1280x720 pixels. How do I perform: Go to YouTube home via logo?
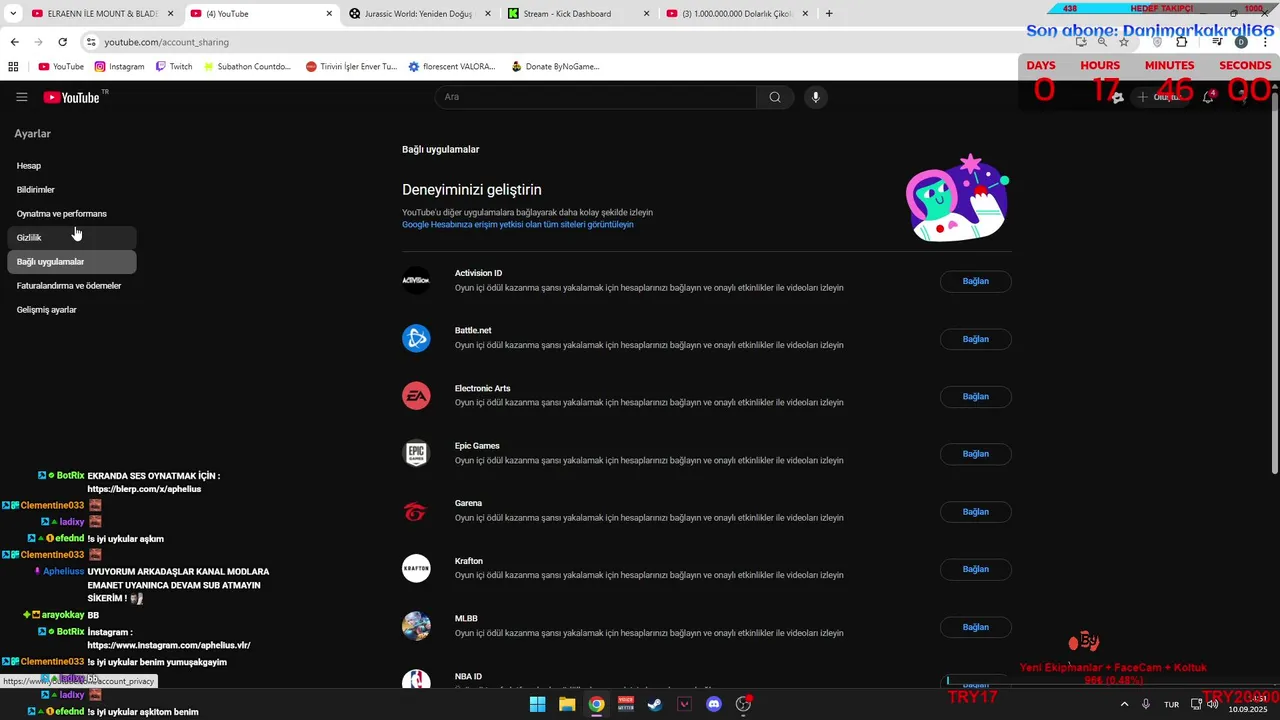click(x=72, y=97)
